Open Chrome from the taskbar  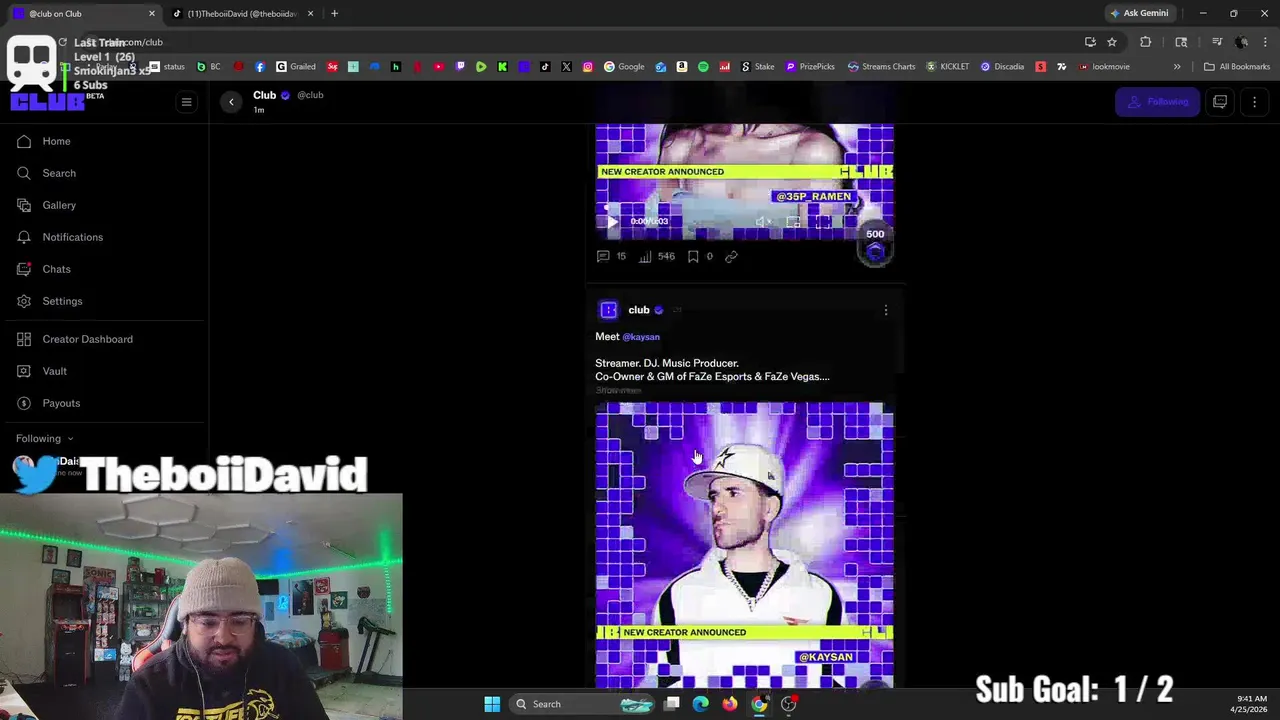(759, 704)
